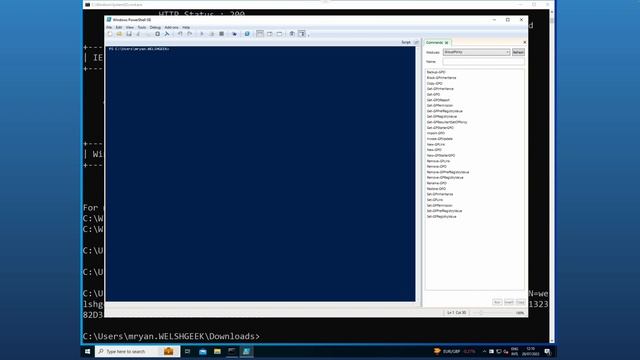Select Backup-GPO in the commands list
Screen dimensions: 640x360
[436, 72]
